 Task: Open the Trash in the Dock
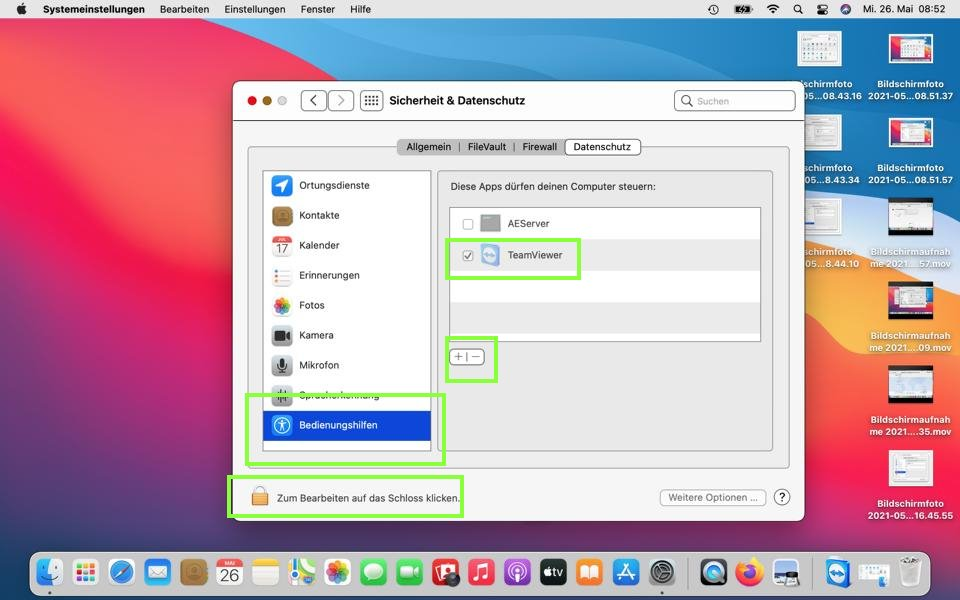click(x=910, y=572)
